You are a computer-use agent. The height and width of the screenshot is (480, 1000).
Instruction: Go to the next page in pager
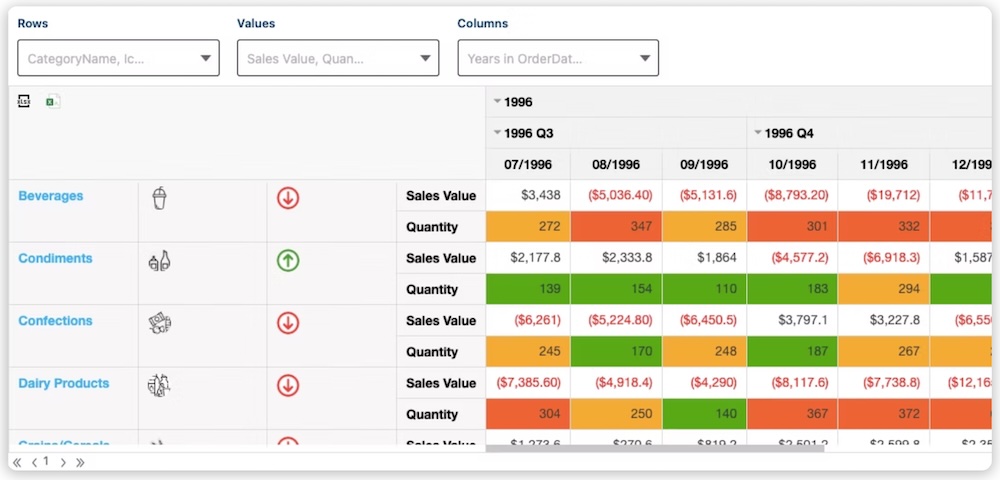[63, 462]
